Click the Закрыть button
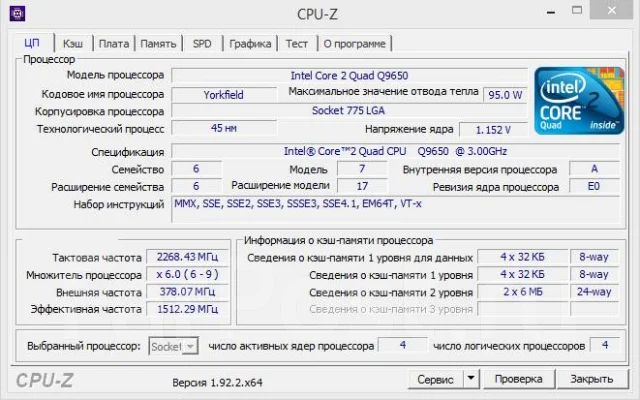Viewport: 640px width, 400px height. point(592,379)
